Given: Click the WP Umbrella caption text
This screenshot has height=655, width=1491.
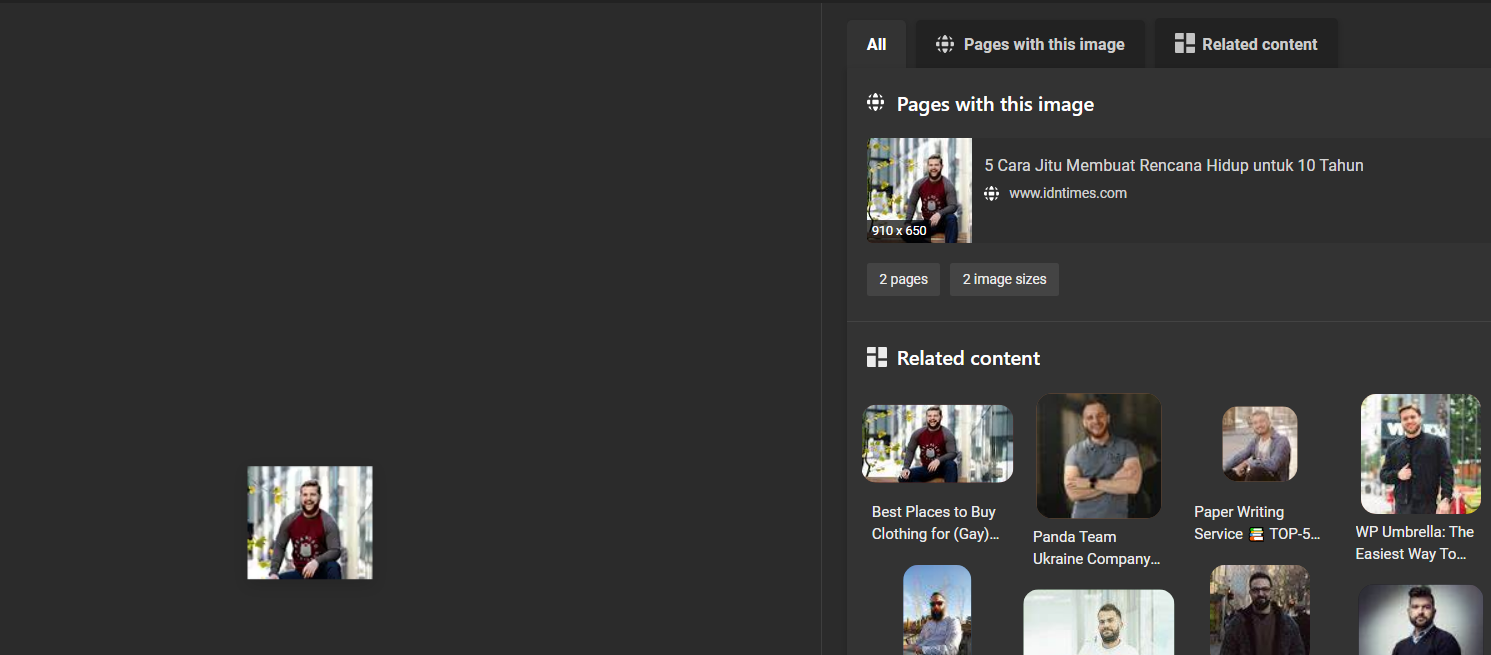Looking at the screenshot, I should coord(1414,543).
